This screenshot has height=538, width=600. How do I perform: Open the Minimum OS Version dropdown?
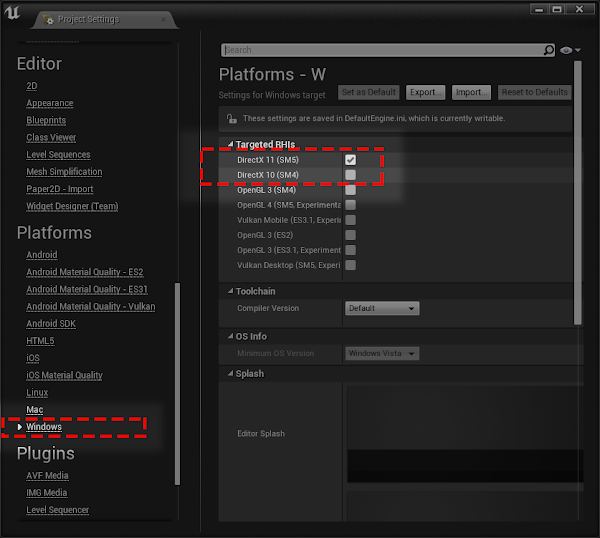[x=382, y=353]
